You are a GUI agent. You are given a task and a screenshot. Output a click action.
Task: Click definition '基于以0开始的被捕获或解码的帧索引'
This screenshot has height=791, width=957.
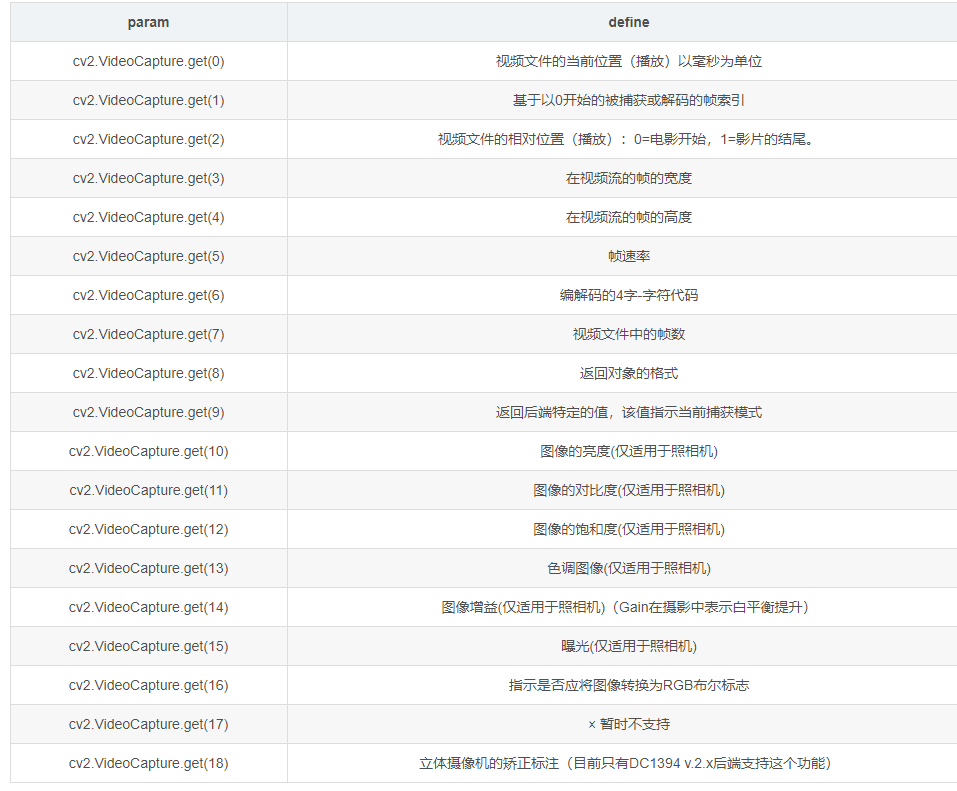tap(629, 101)
